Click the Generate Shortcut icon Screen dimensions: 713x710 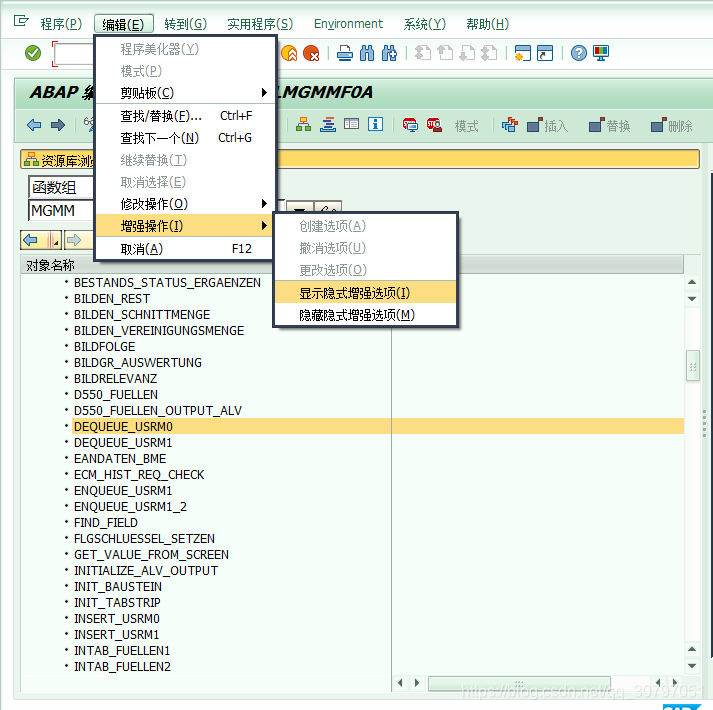tap(545, 53)
